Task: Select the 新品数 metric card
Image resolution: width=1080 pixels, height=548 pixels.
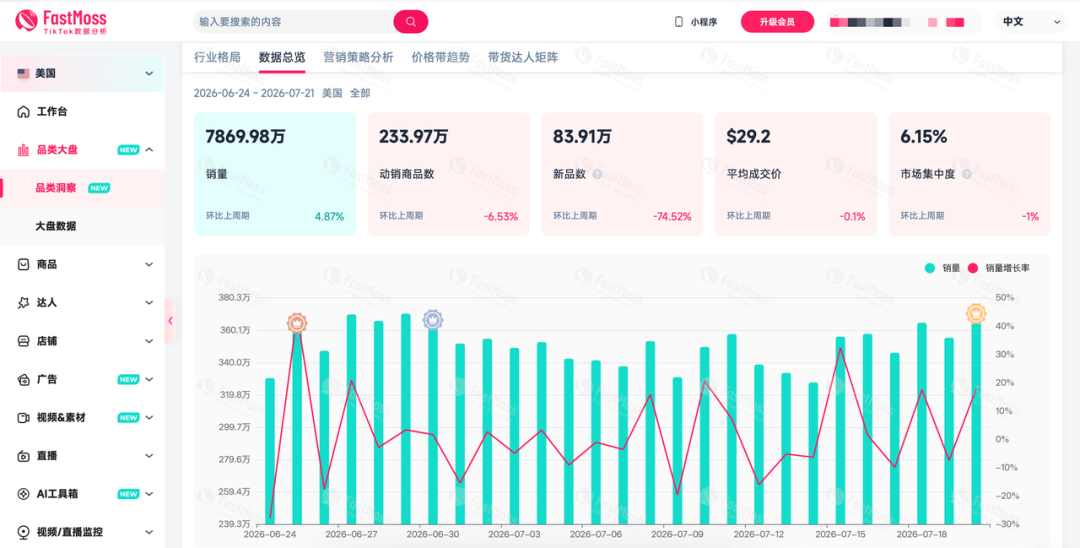Action: [x=622, y=174]
